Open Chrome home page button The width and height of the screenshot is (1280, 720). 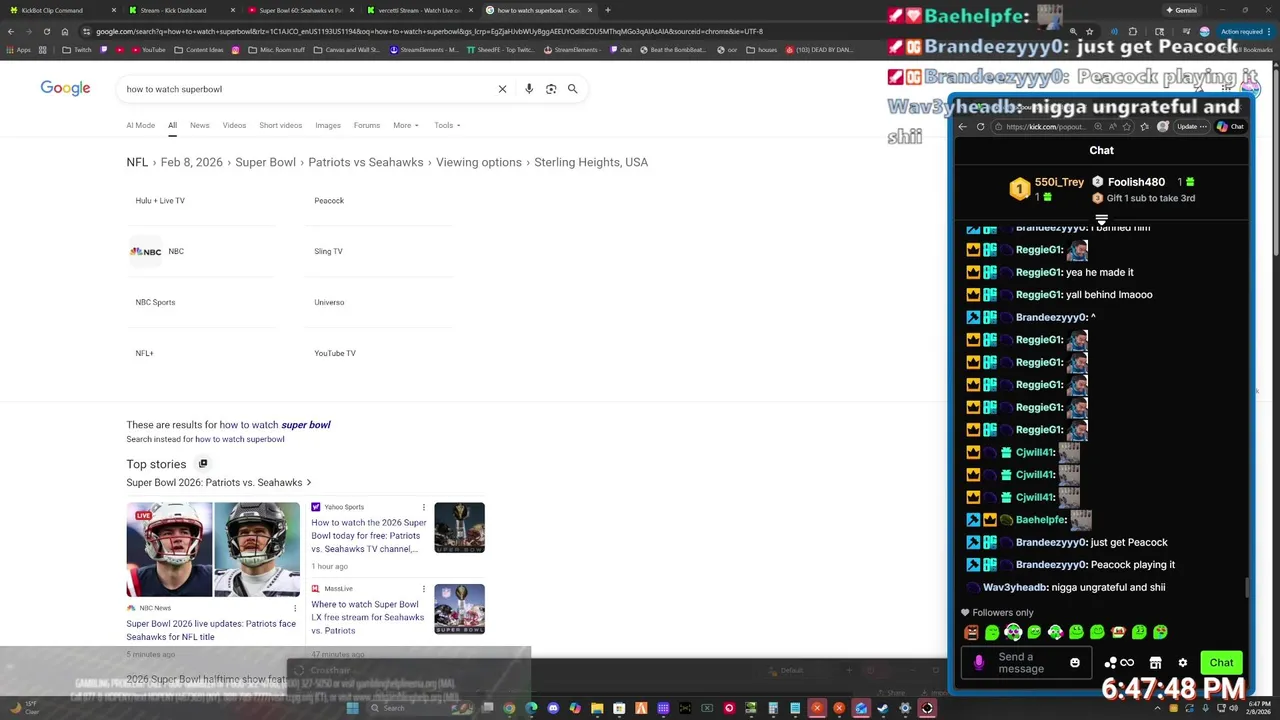pos(65,31)
